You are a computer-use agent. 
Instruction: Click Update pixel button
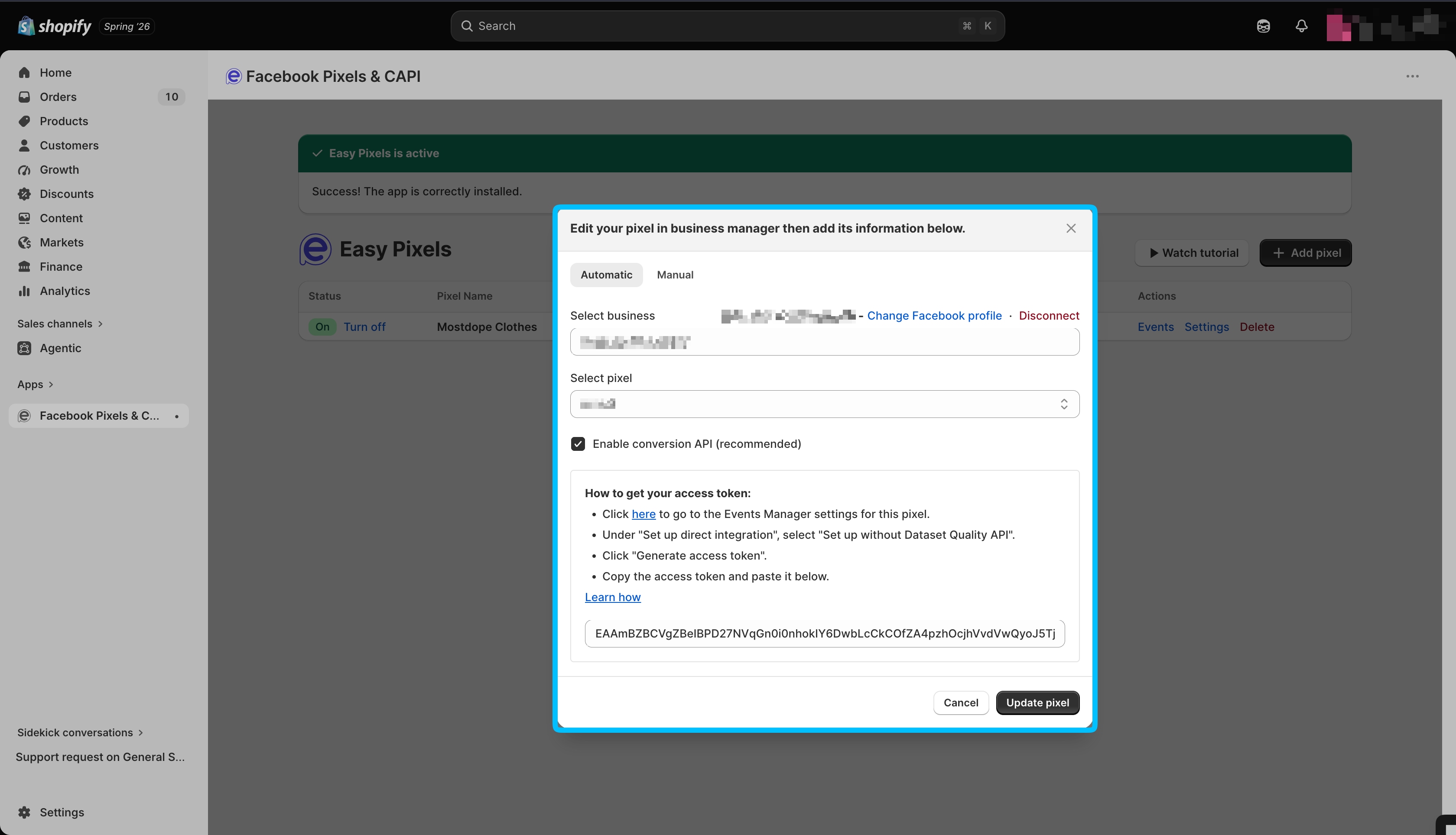coord(1037,702)
